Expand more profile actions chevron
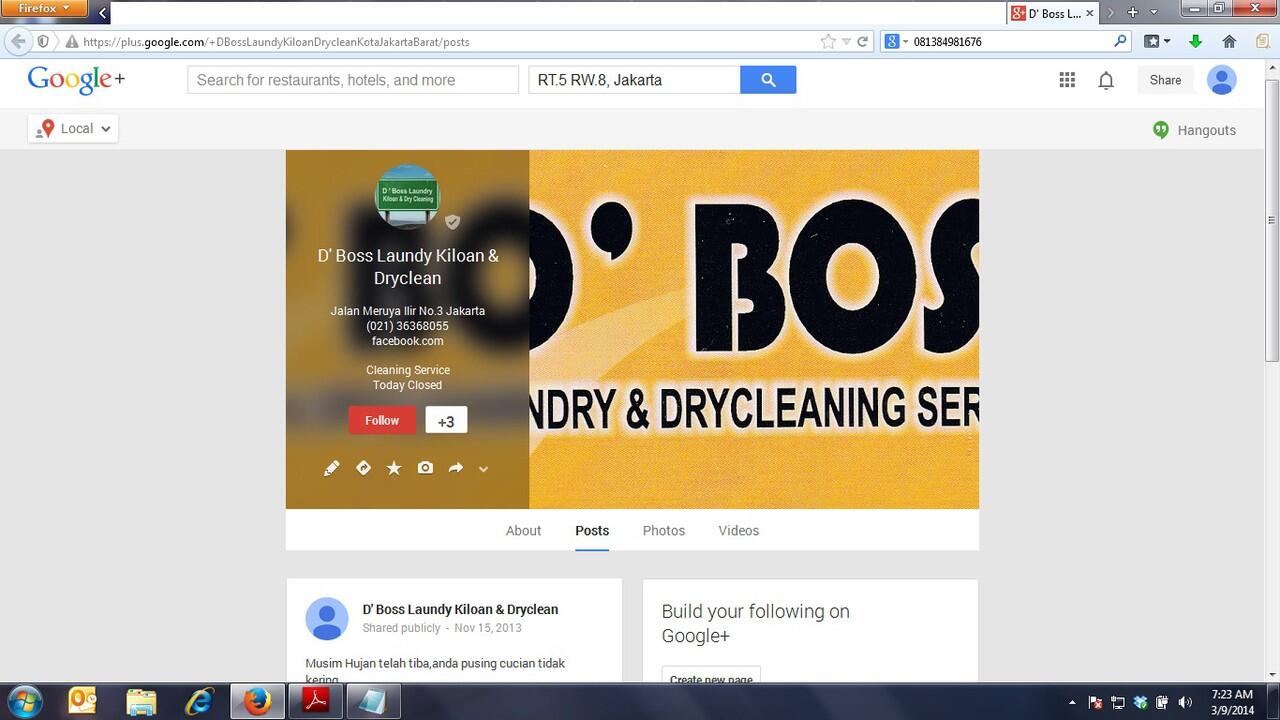 [483, 469]
